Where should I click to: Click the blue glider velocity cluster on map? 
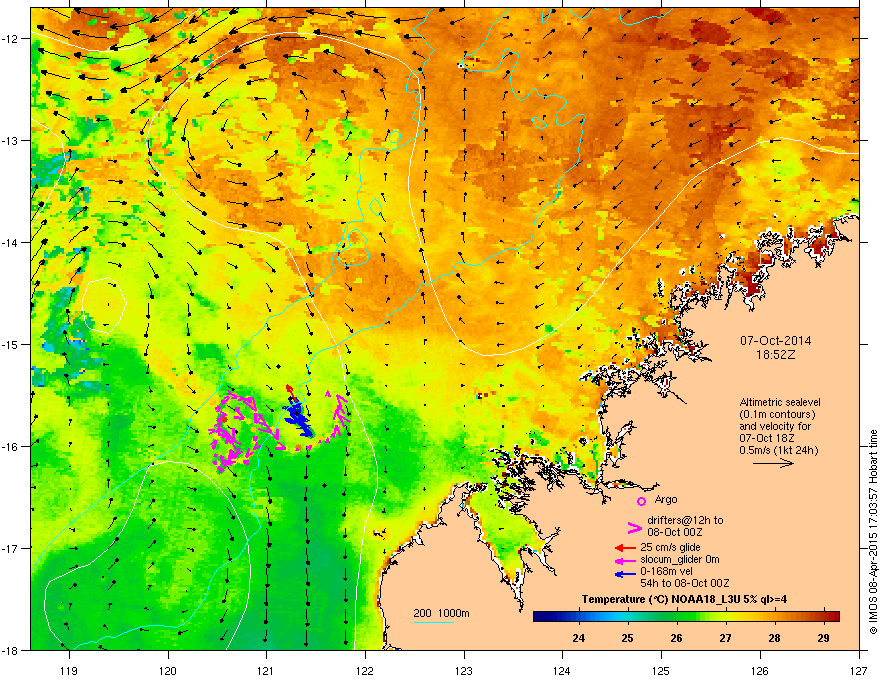(298, 419)
